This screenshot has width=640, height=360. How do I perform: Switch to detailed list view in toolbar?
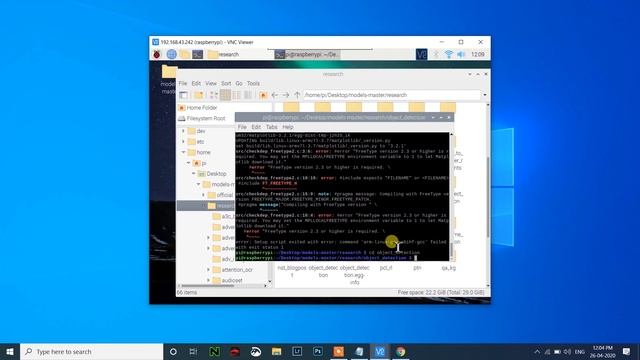(x=248, y=95)
